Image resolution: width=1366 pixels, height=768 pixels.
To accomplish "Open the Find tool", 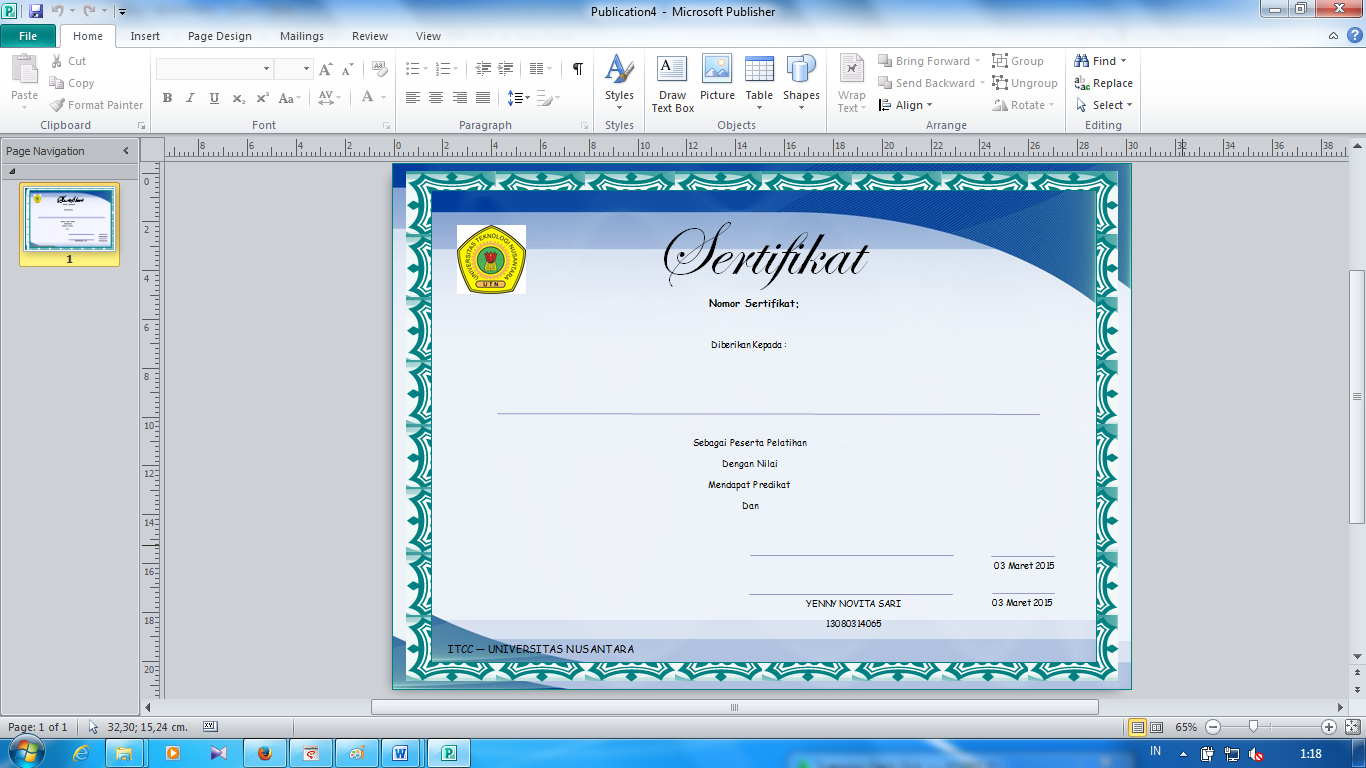I will (1100, 60).
